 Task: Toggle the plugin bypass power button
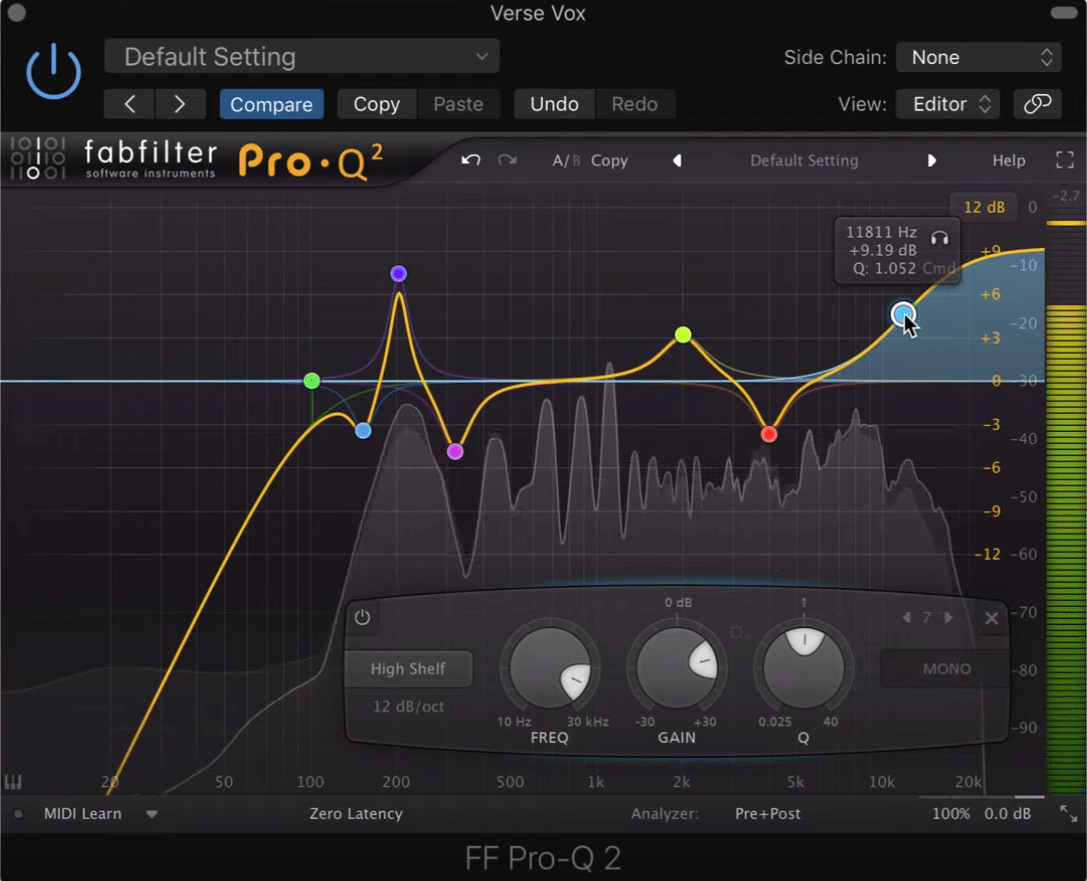53,71
